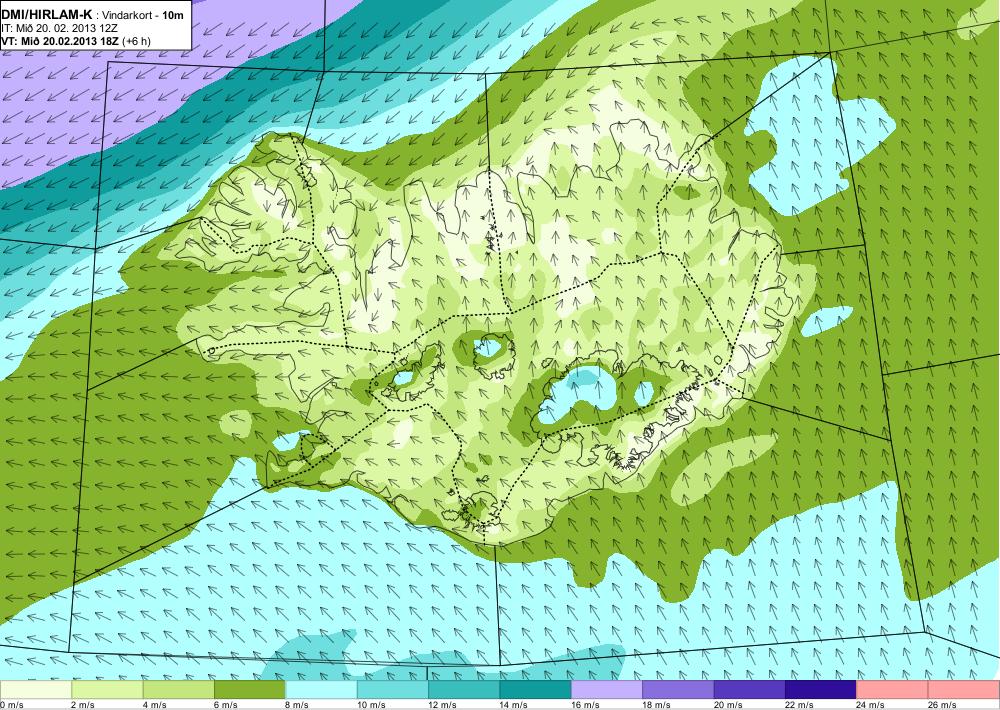Click the '20 m/s' legend label

point(728,705)
